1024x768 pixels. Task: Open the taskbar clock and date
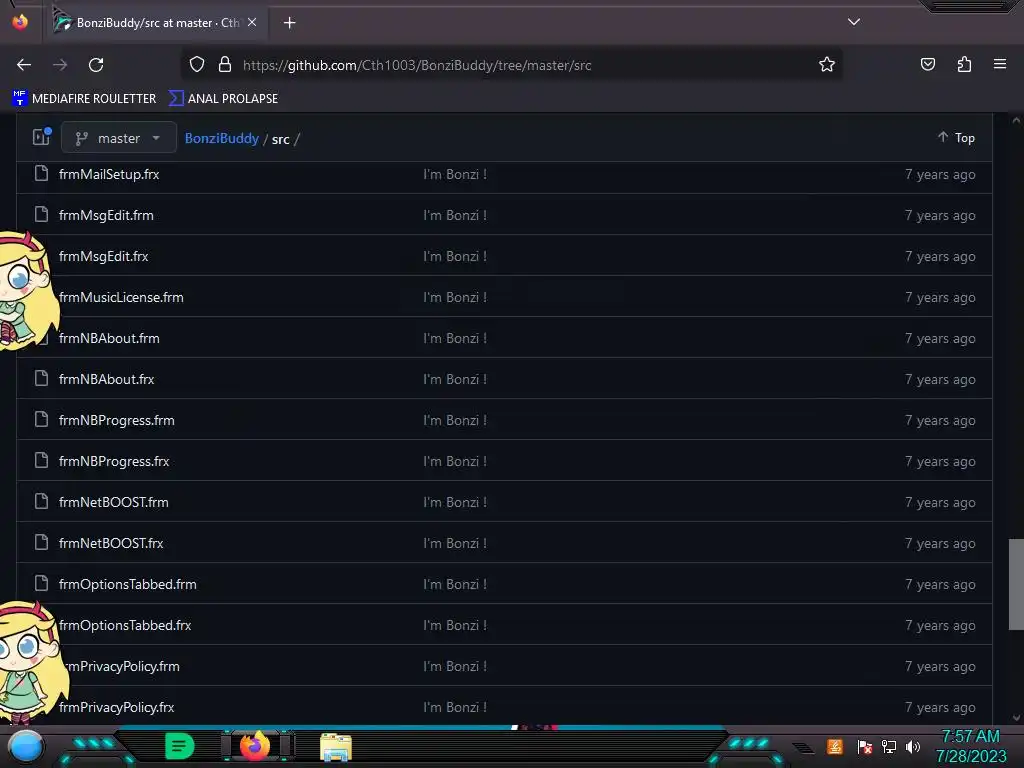(970, 746)
